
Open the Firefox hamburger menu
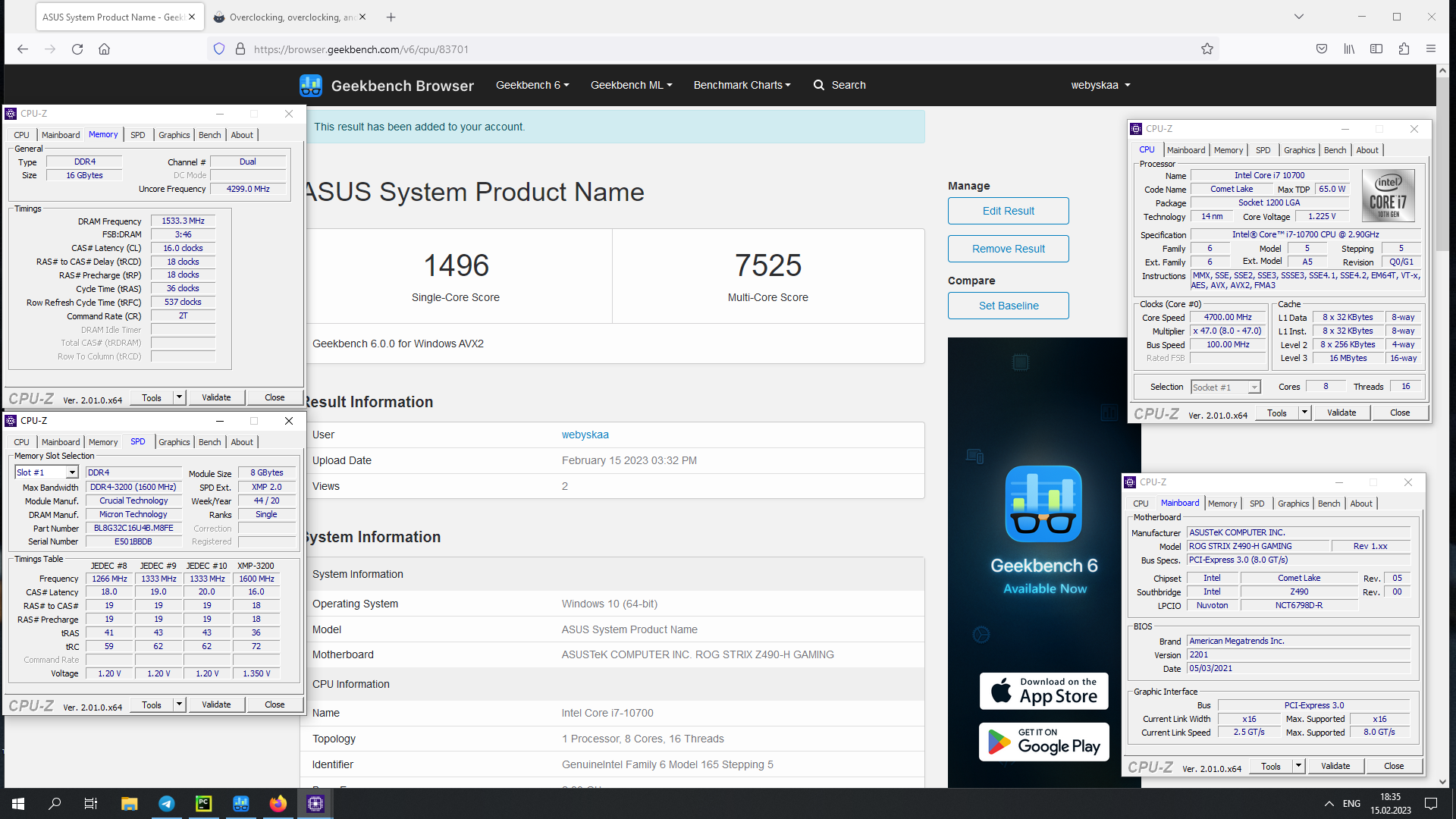pos(1431,49)
